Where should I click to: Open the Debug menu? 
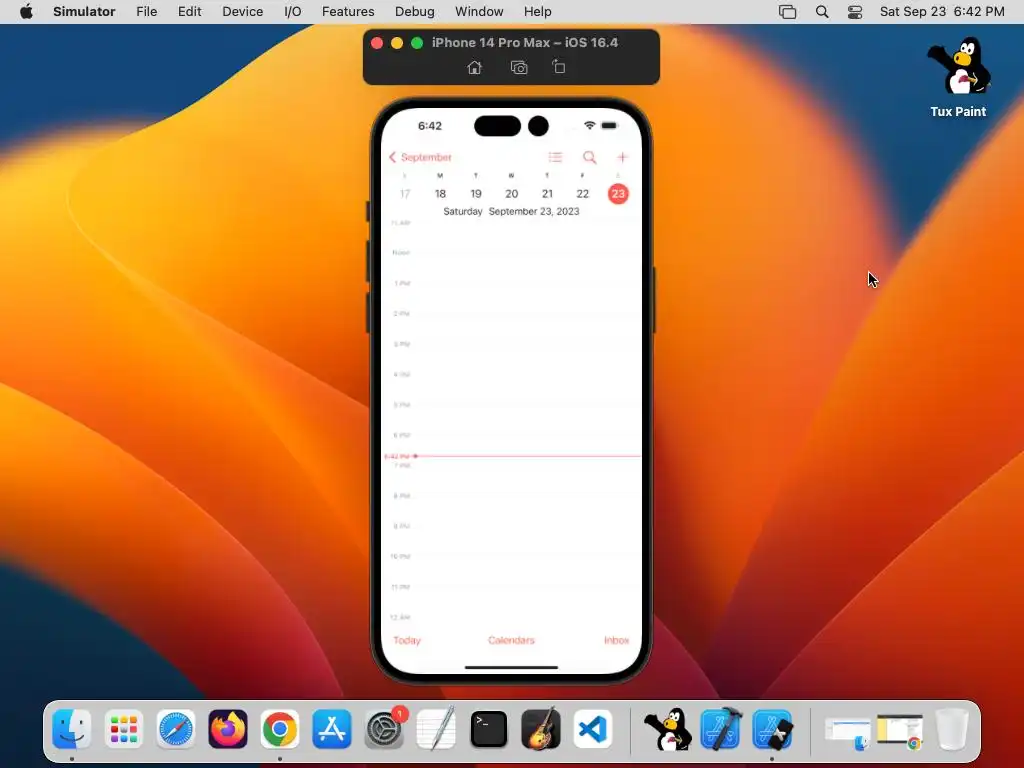pos(415,12)
